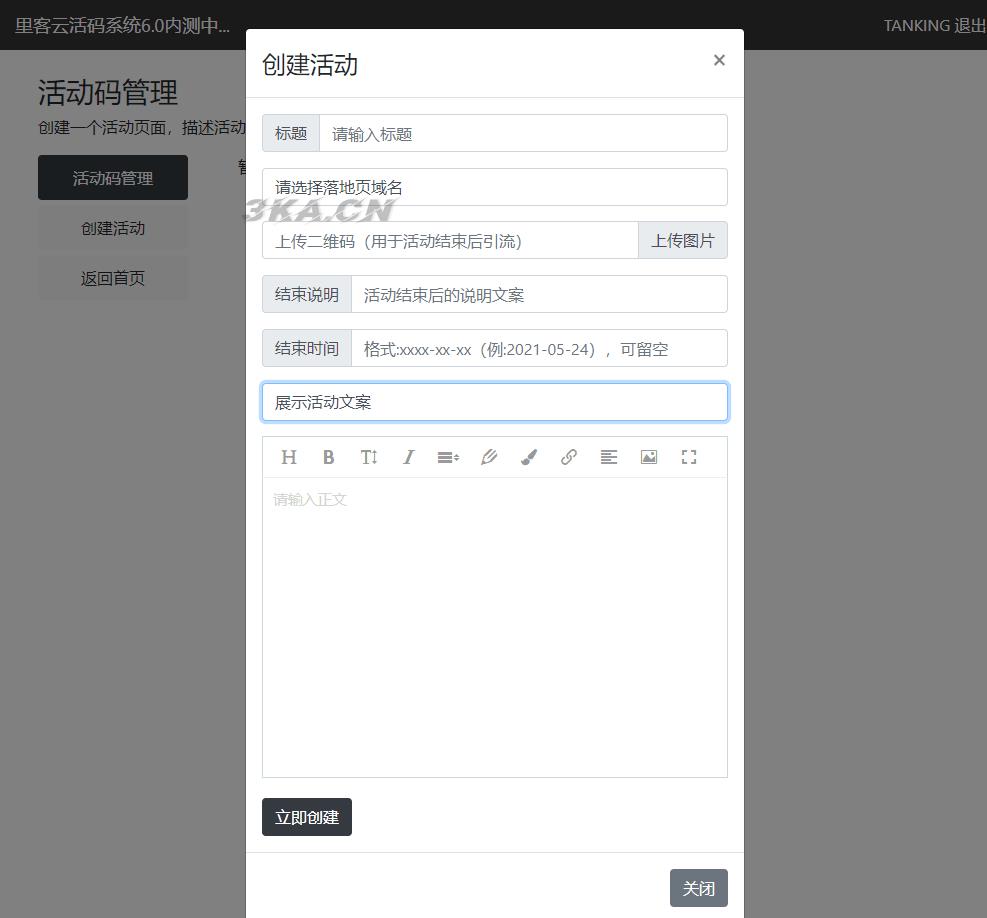The height and width of the screenshot is (918, 987).
Task: Open the font size tool
Action: click(368, 457)
